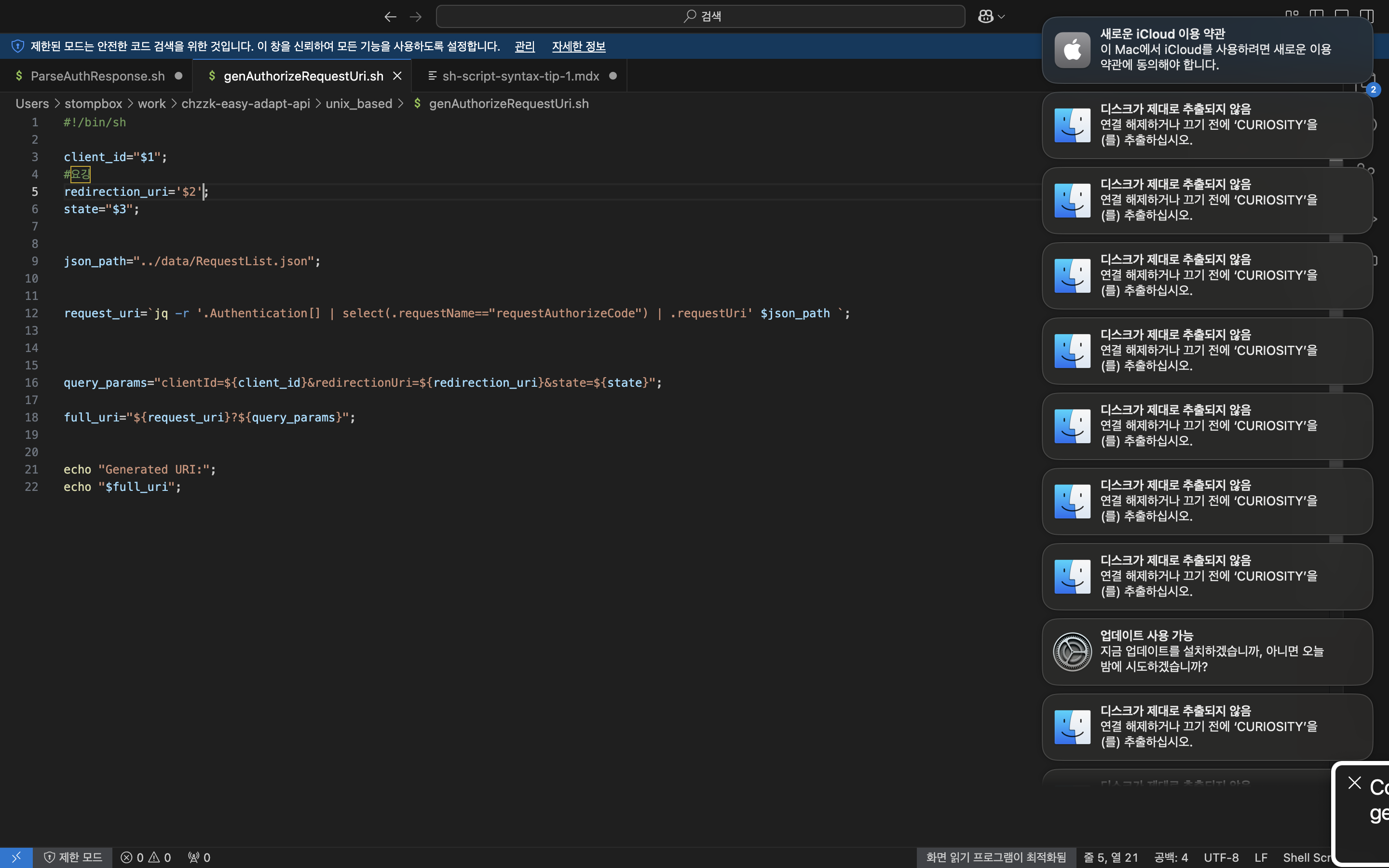Click the #요긱 comment
Image resolution: width=1389 pixels, height=868 pixels.
78,174
